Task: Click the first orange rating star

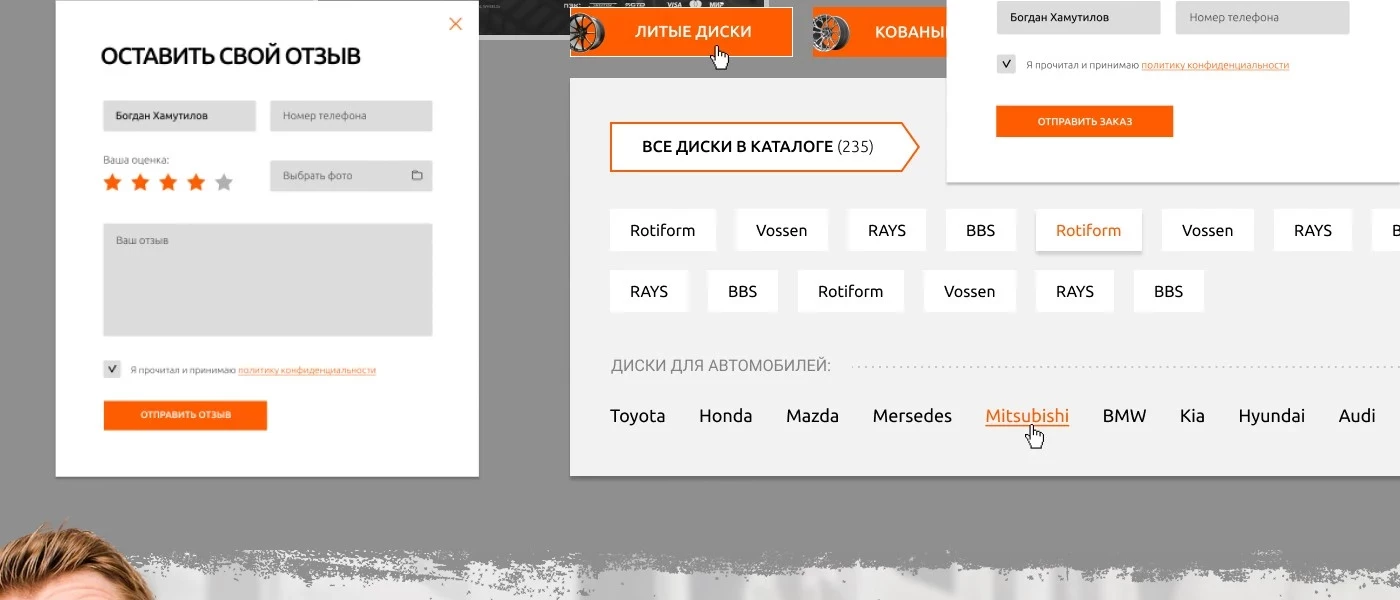Action: [x=112, y=182]
